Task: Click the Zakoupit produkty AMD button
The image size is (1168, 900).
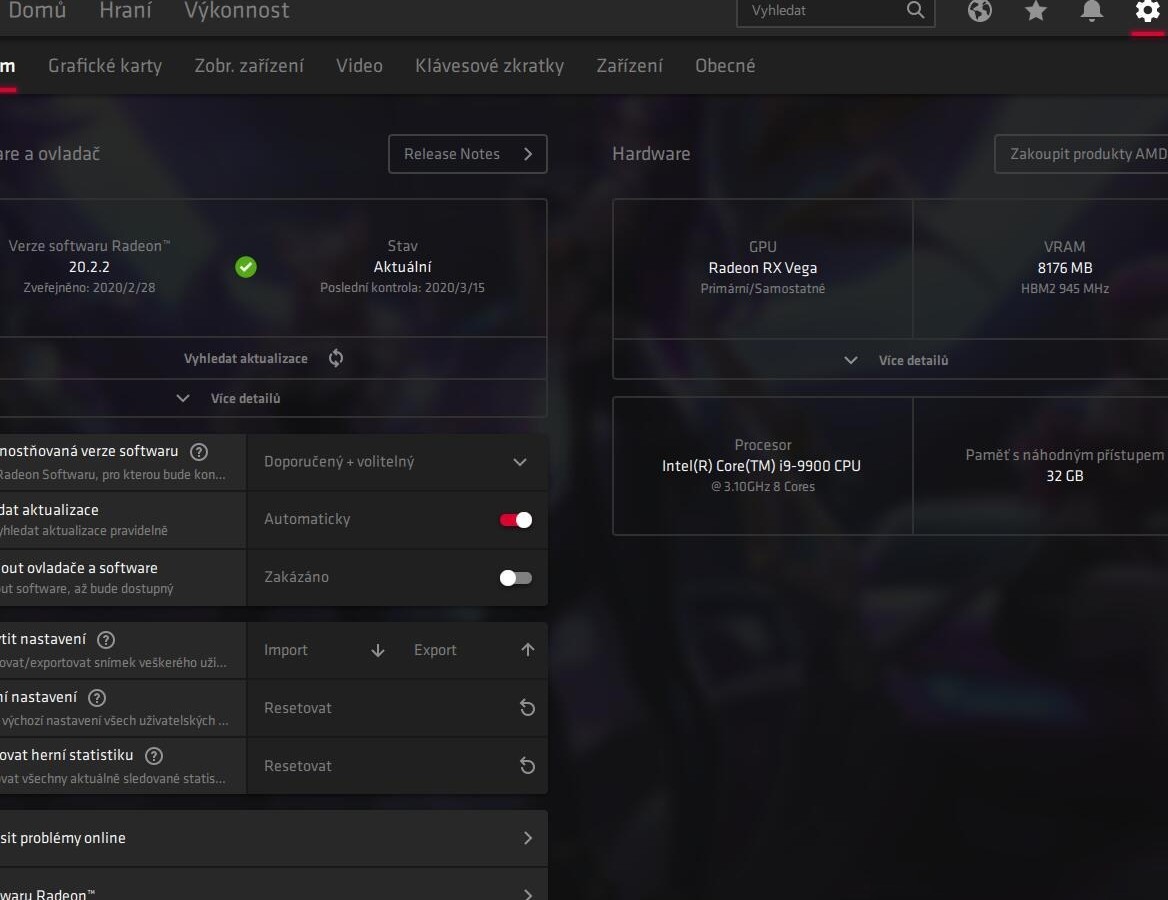Action: click(x=1082, y=154)
